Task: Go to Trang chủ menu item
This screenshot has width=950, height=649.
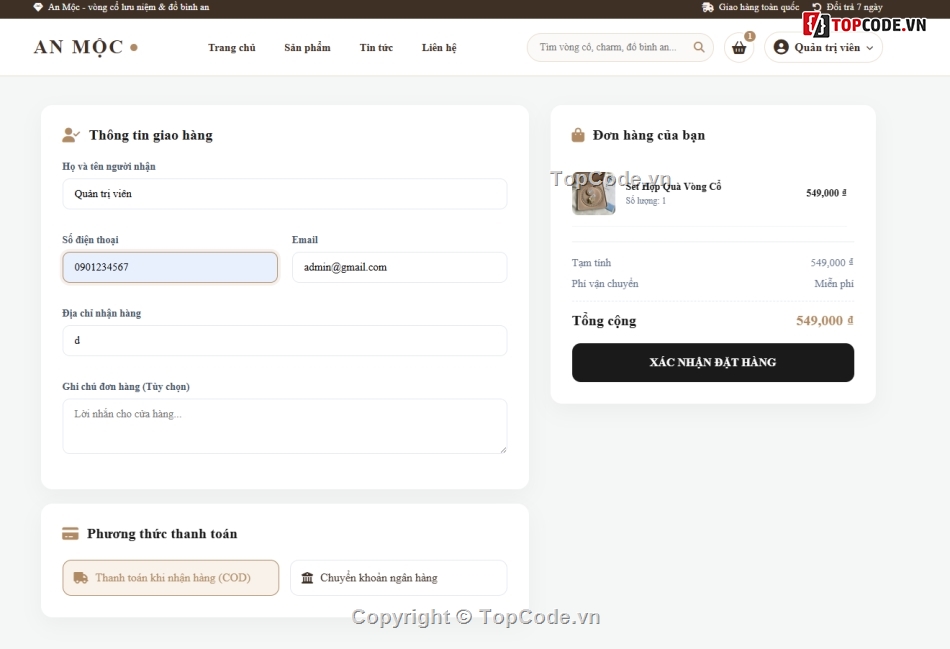Action: pyautogui.click(x=231, y=47)
